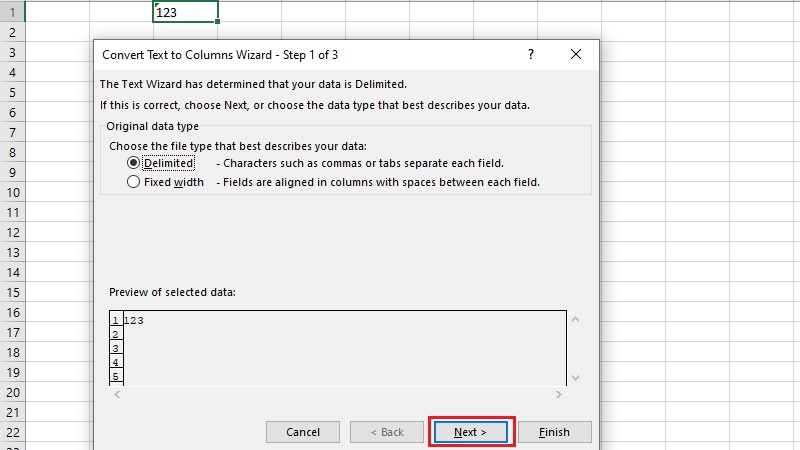Select row 15 header in the sheet

(x=12, y=292)
